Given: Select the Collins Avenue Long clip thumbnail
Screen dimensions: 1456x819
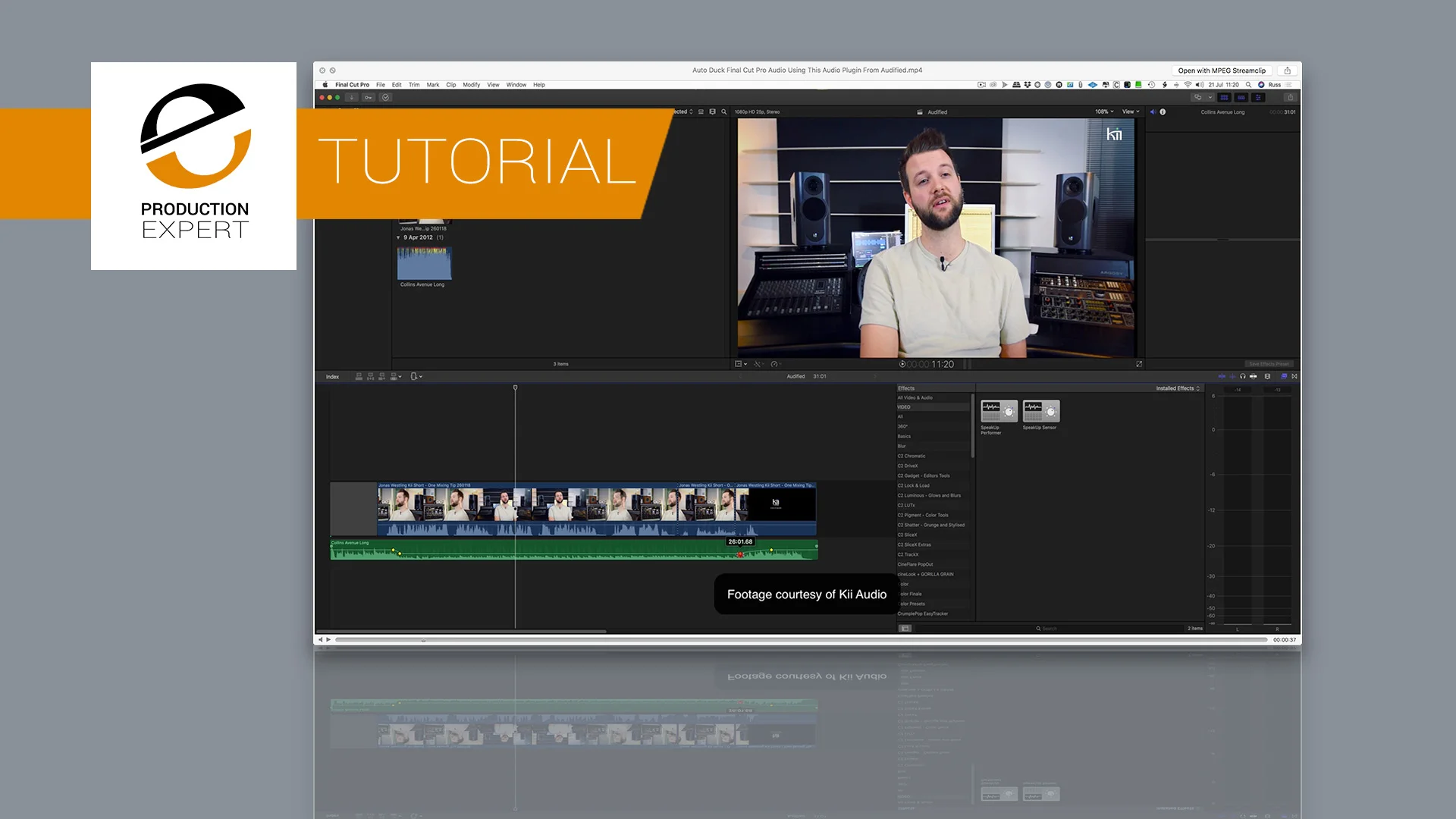Looking at the screenshot, I should point(424,263).
